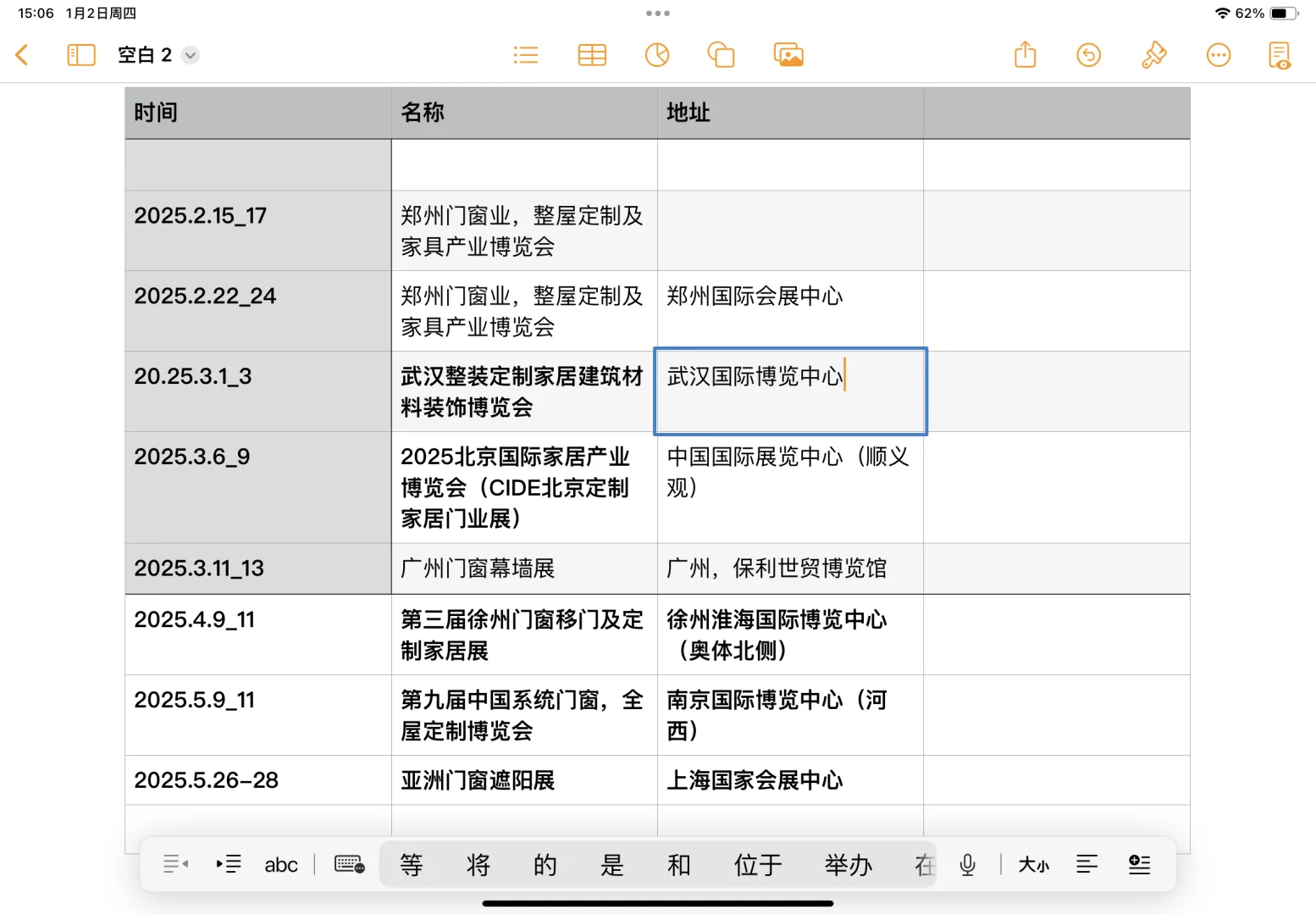Select the 广州门窗幕墙展 cell
The height and width of the screenshot is (915, 1316).
[524, 568]
